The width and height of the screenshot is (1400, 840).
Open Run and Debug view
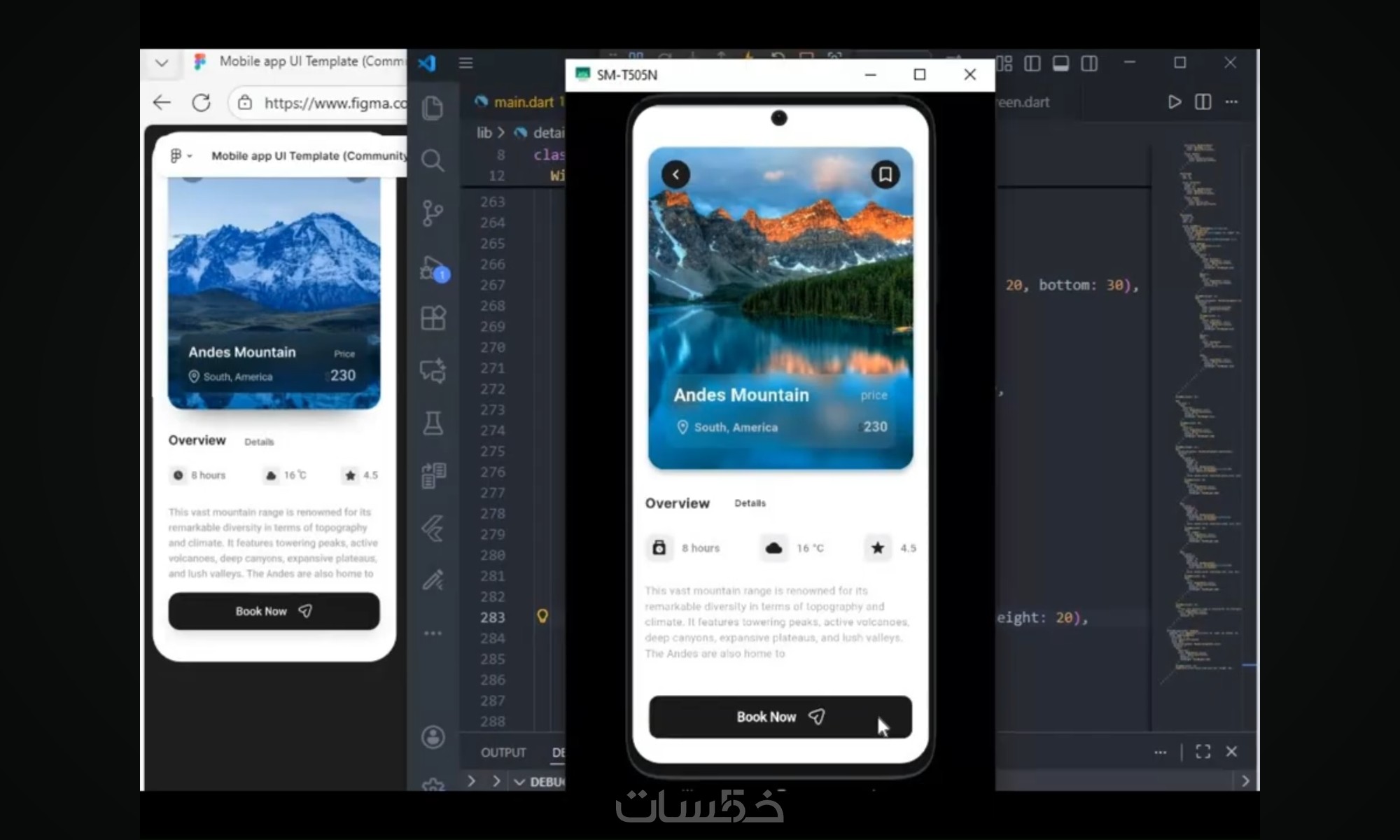[x=433, y=268]
